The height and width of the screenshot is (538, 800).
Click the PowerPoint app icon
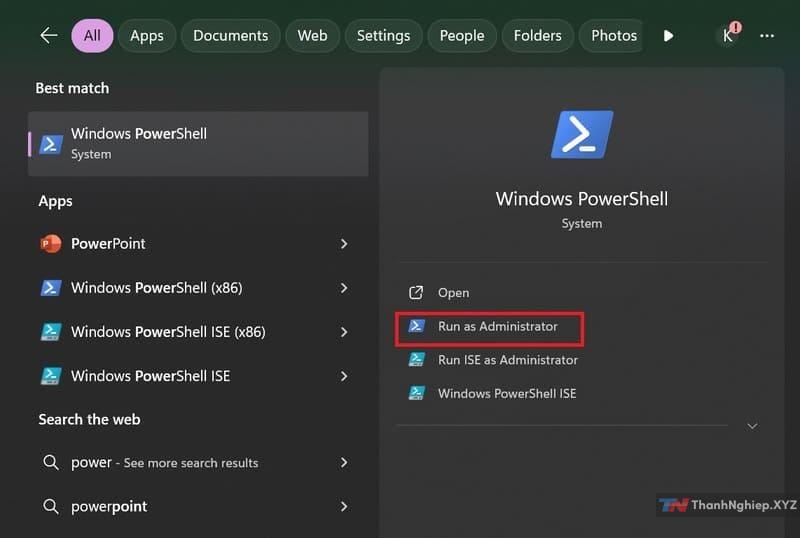point(51,244)
